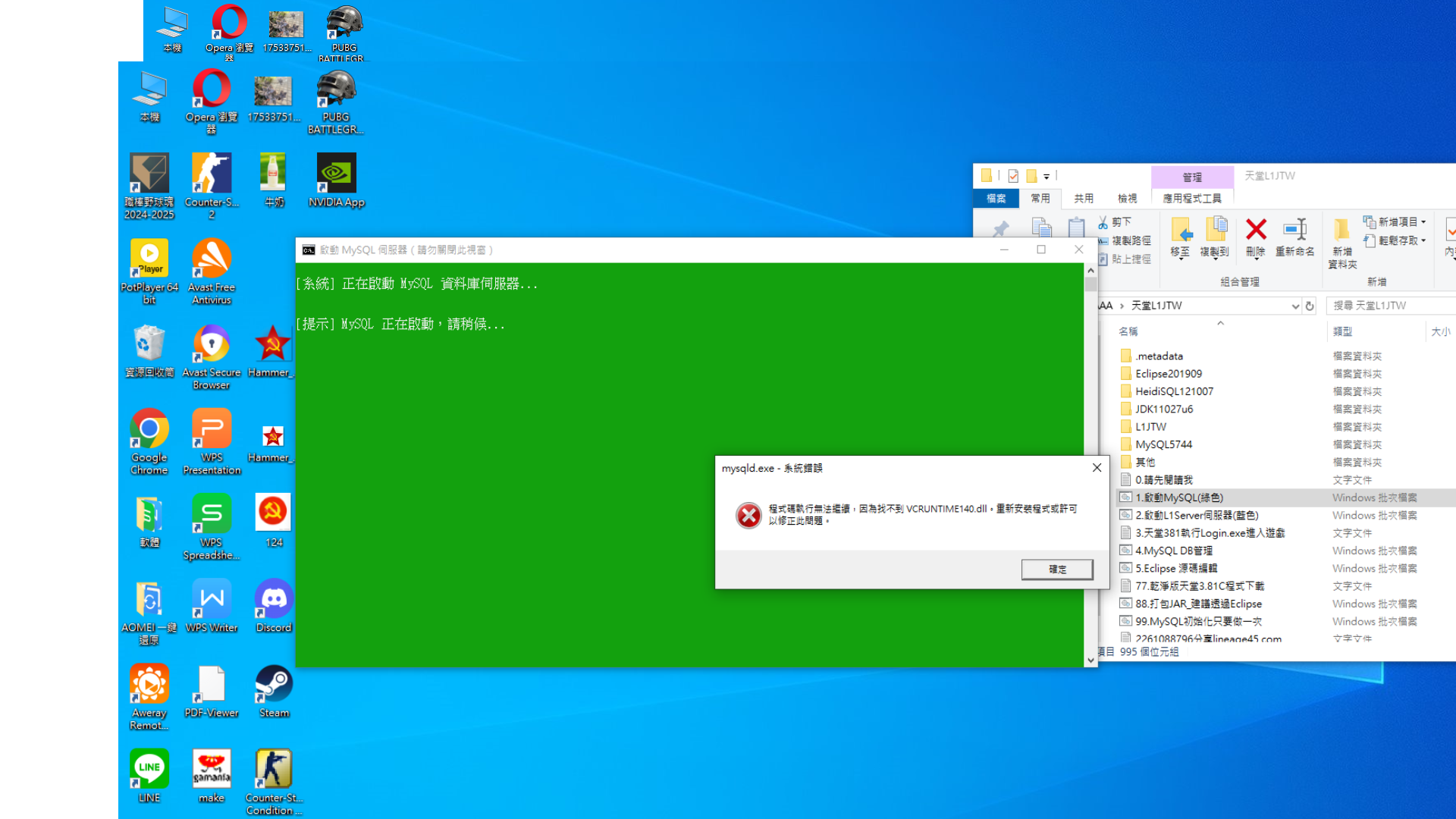
Task: Click the 重新命名 rename icon in Explorer ribbon
Action: coord(1294,237)
